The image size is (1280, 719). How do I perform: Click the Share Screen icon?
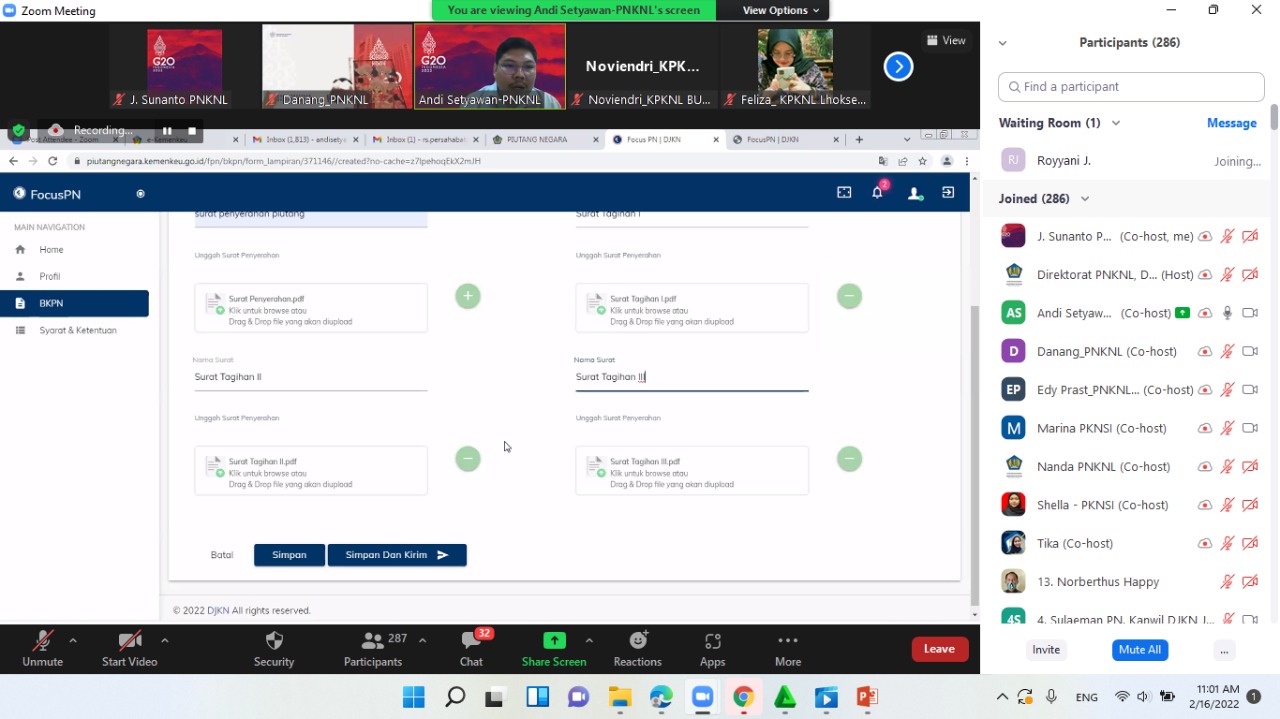[554, 641]
